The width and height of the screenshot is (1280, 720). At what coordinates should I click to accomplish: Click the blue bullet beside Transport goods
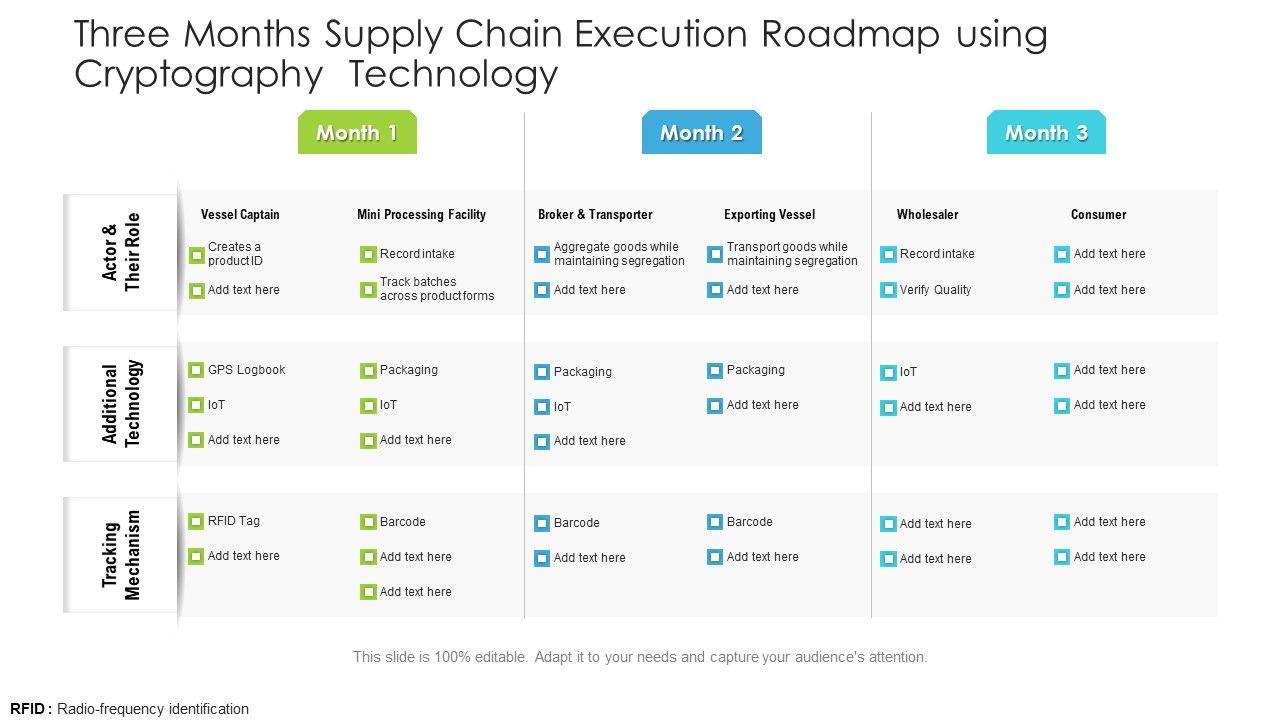coord(715,254)
